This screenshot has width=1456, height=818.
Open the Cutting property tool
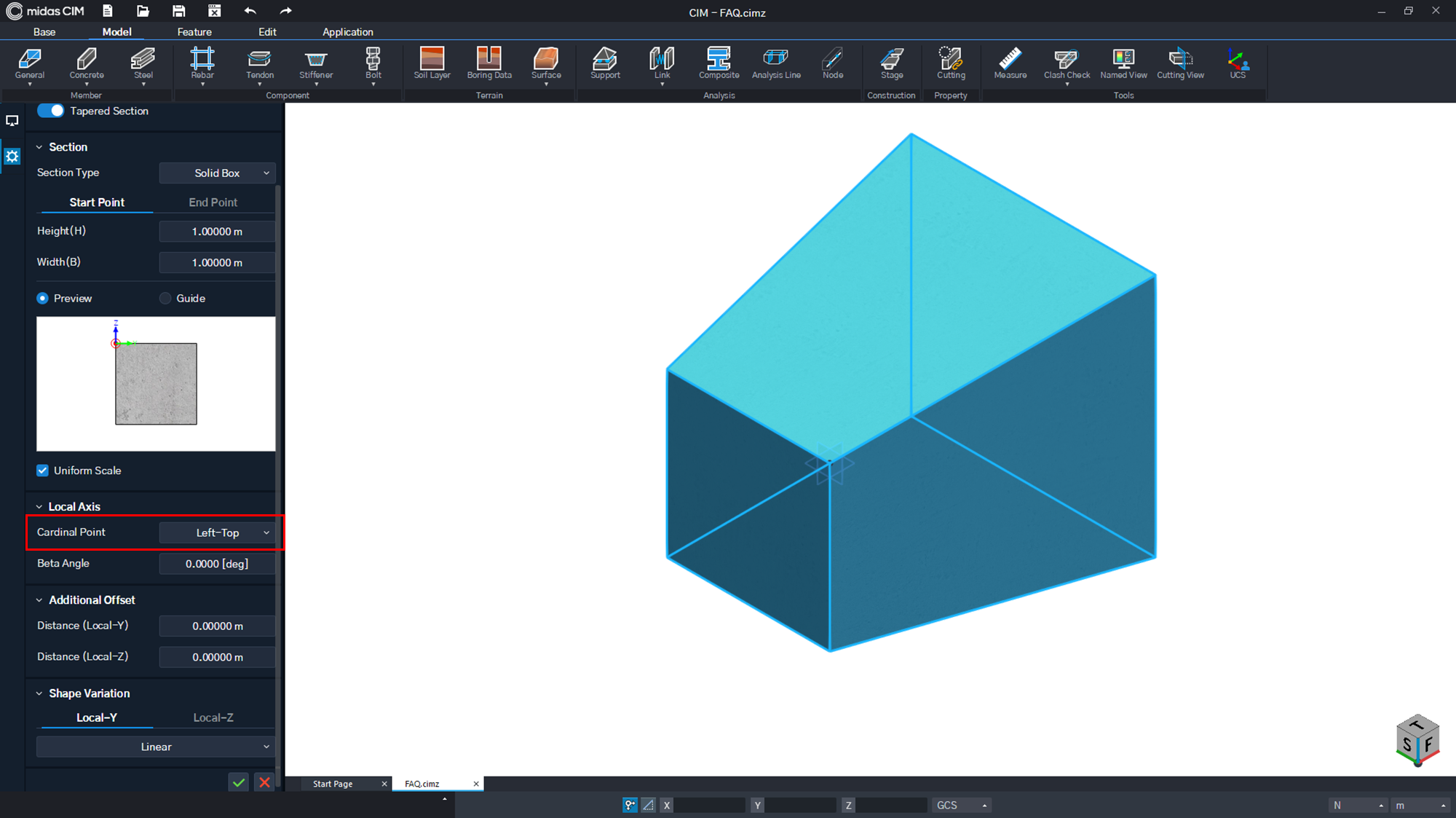951,63
